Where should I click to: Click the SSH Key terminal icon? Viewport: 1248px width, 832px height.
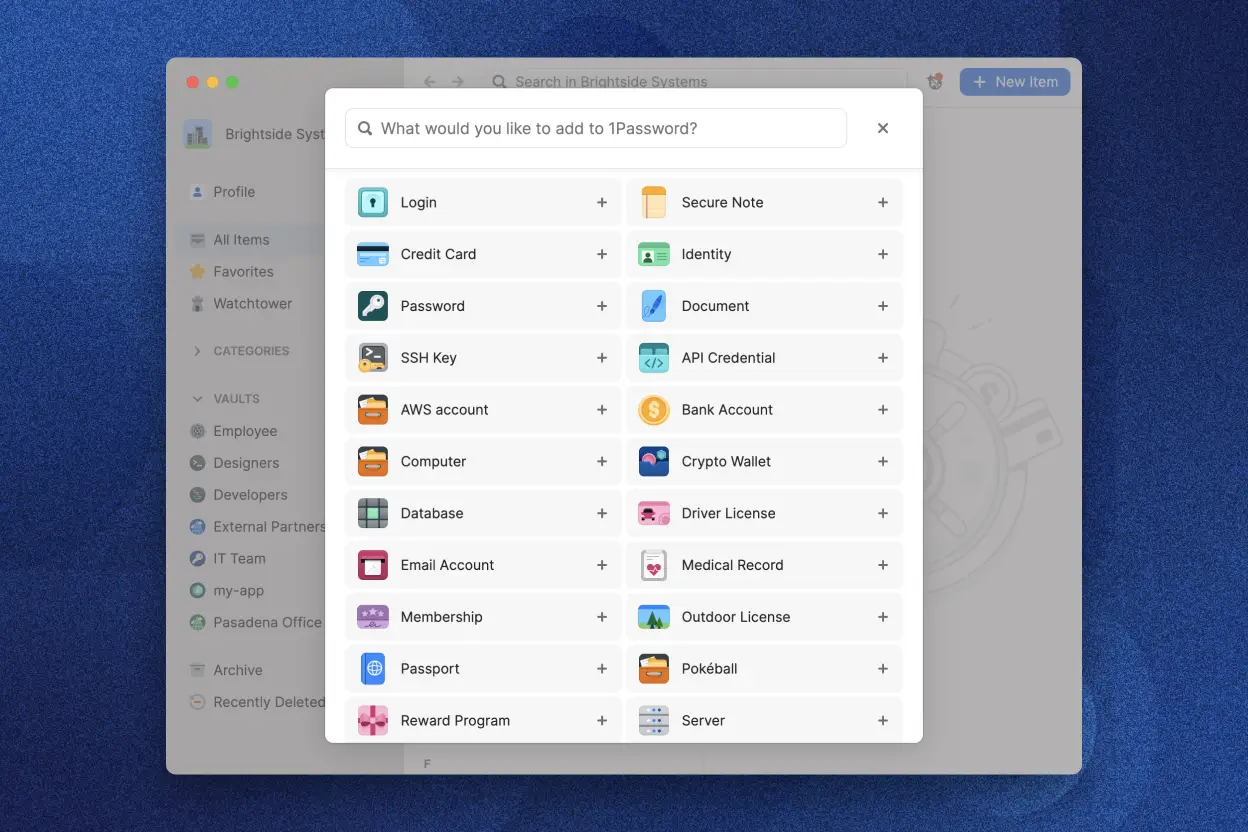pos(373,358)
